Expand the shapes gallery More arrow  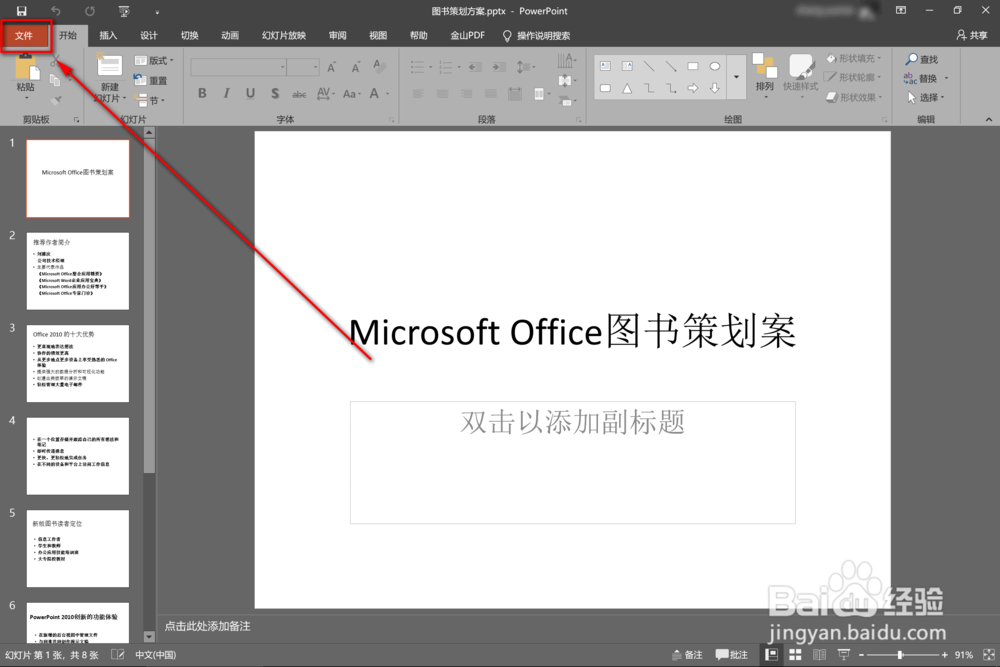pos(737,77)
